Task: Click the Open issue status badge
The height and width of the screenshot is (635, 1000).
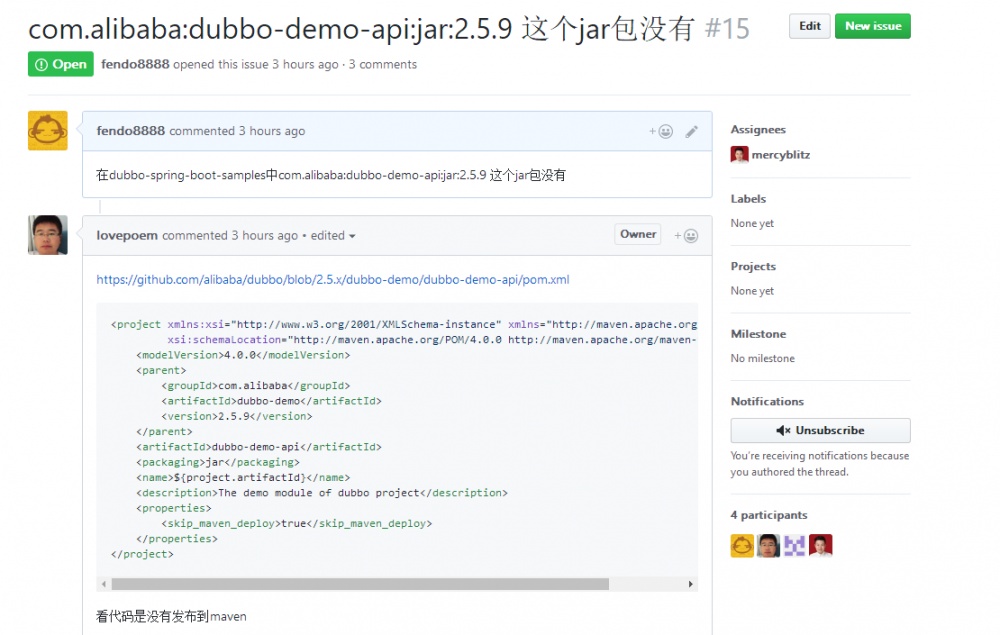Action: click(61, 64)
